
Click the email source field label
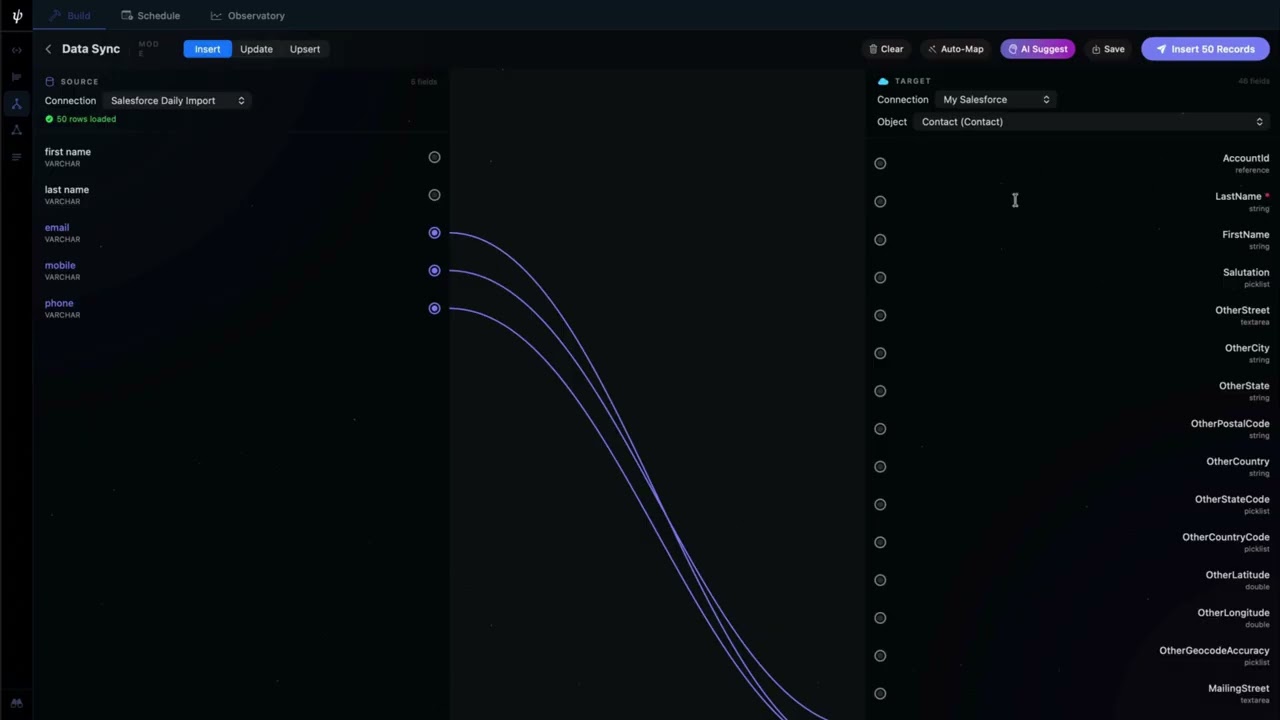click(x=57, y=228)
